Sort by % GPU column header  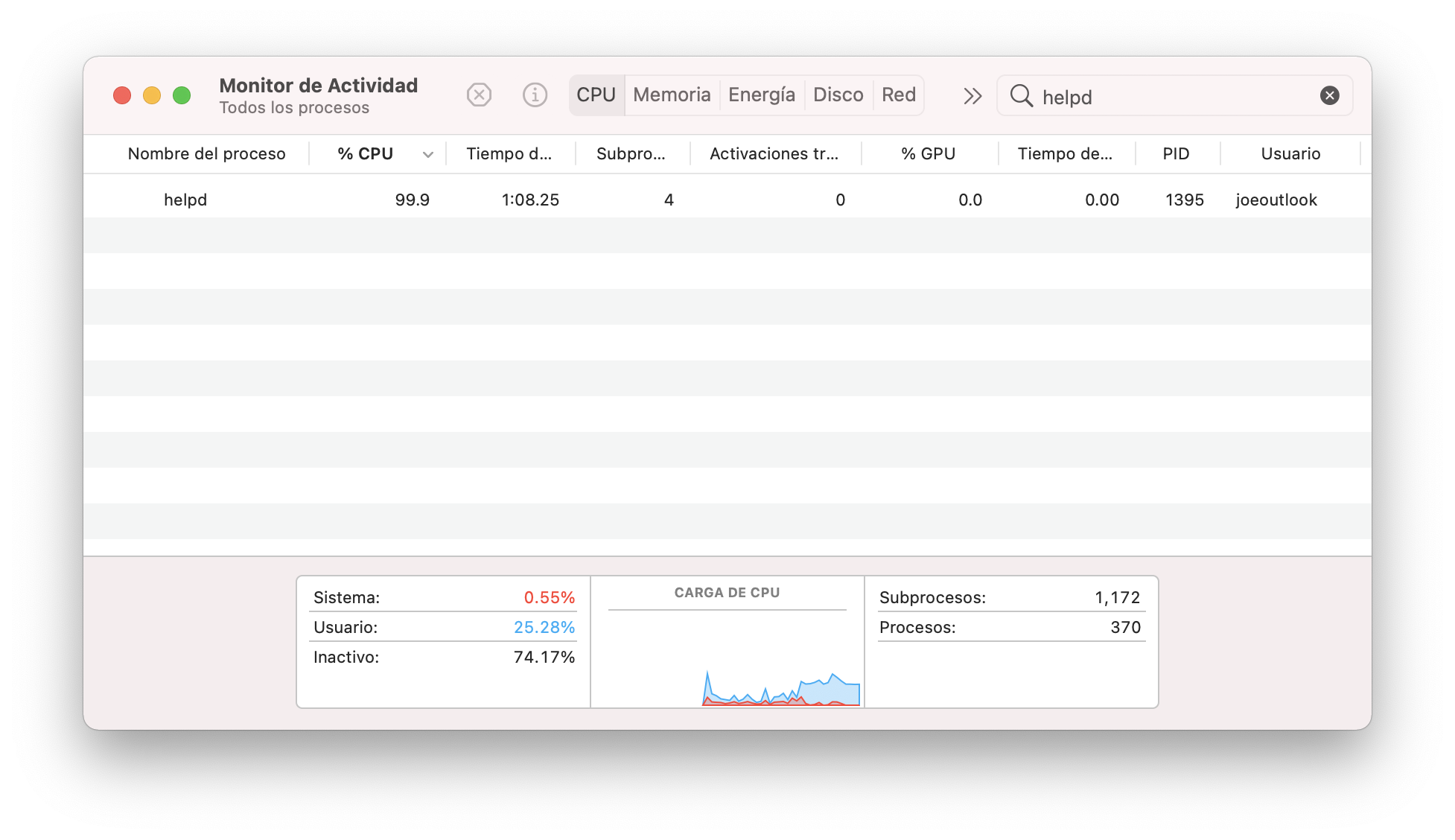[x=928, y=154]
